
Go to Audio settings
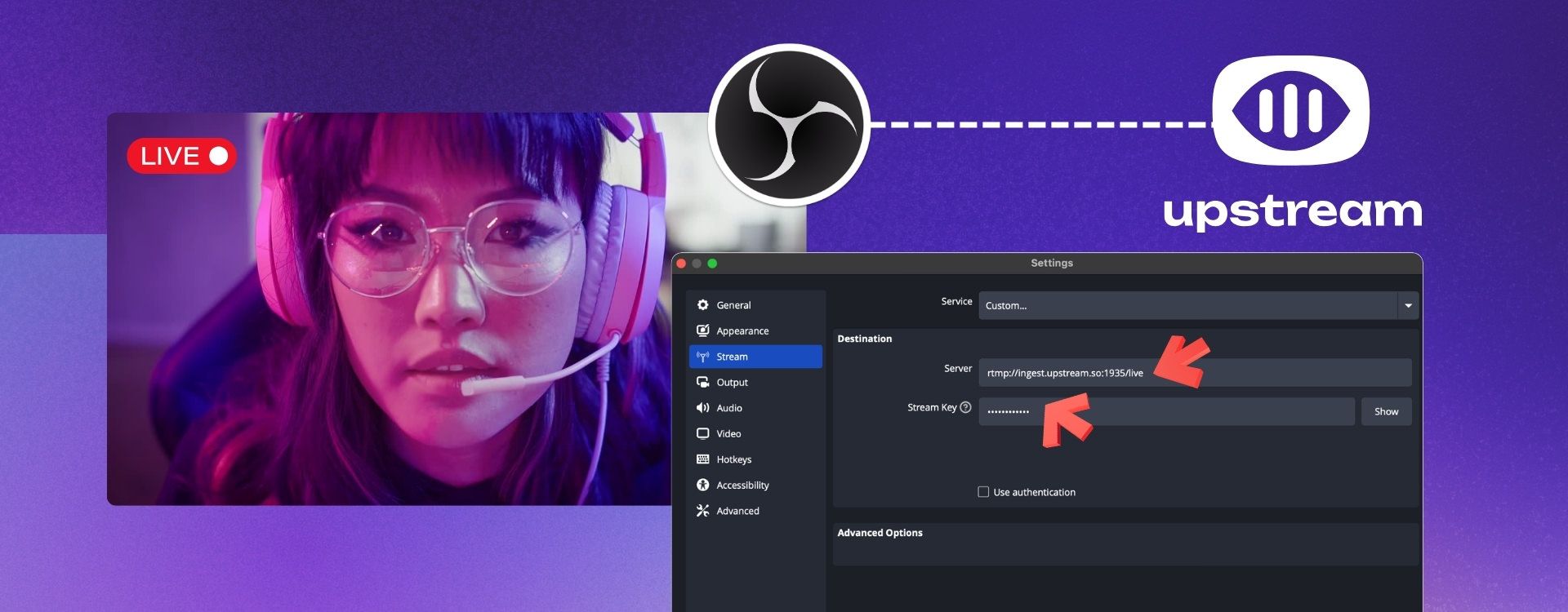755,408
